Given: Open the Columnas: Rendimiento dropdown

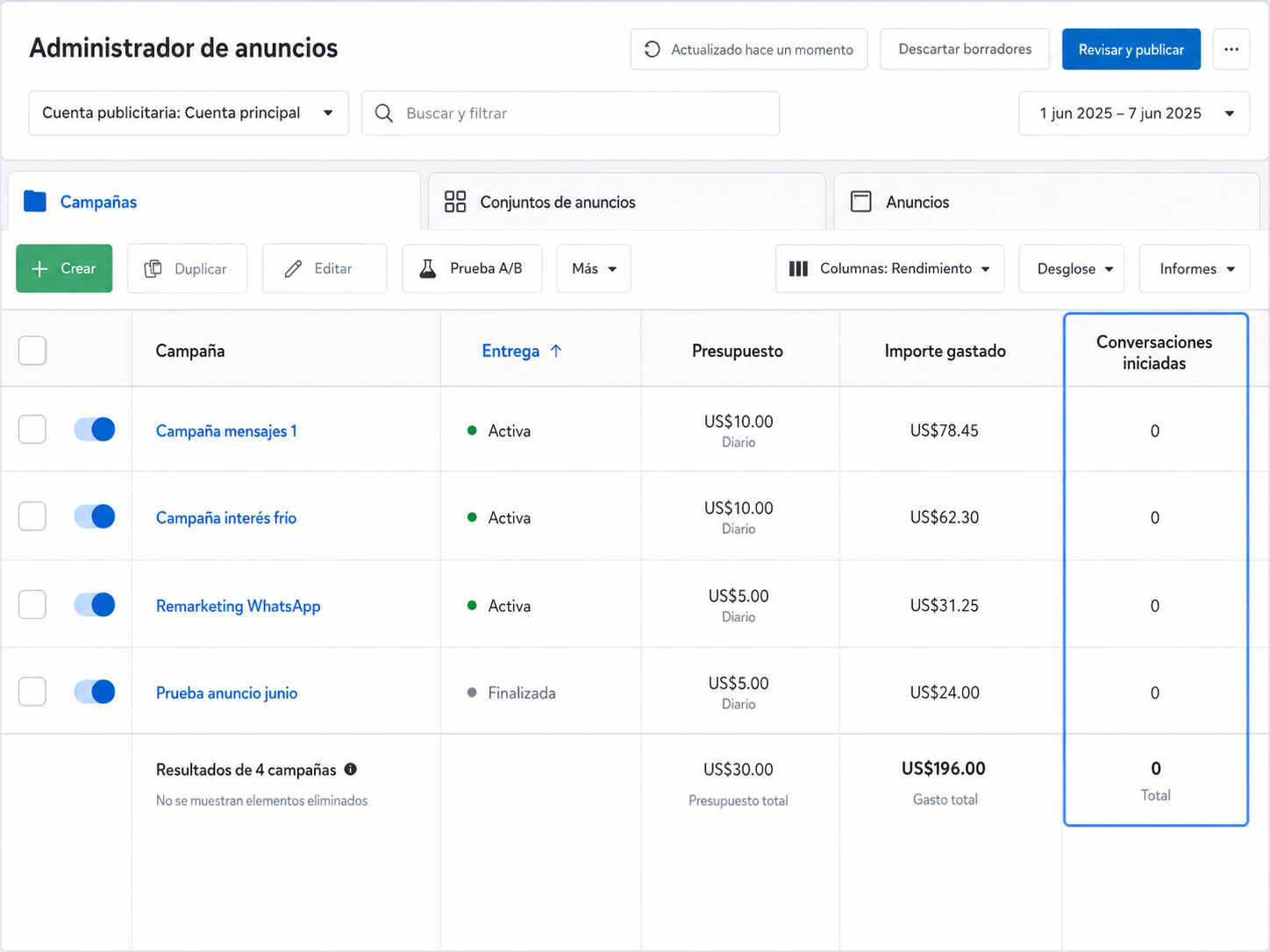Looking at the screenshot, I should 889,268.
